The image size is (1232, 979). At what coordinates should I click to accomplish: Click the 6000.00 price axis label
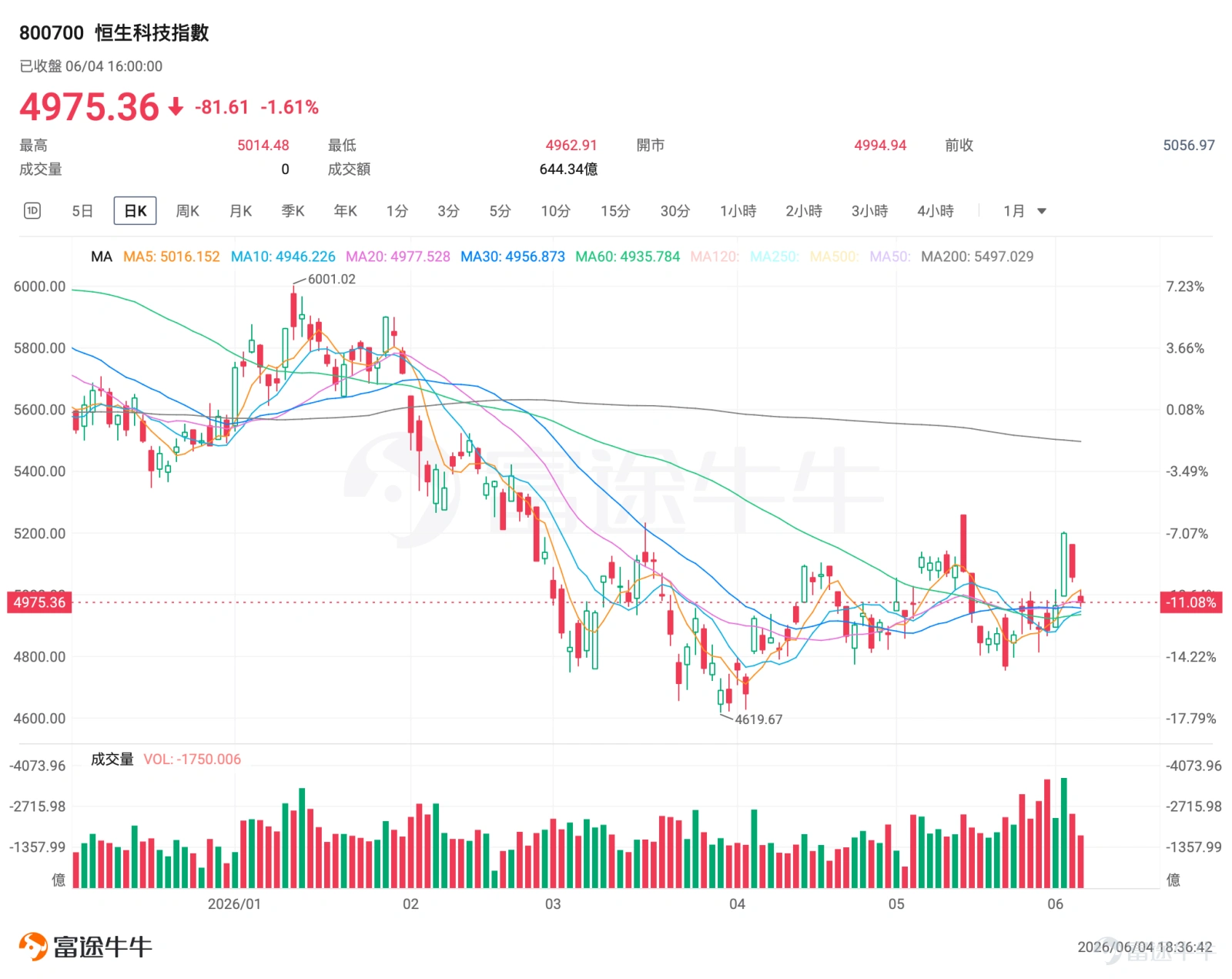(x=39, y=287)
